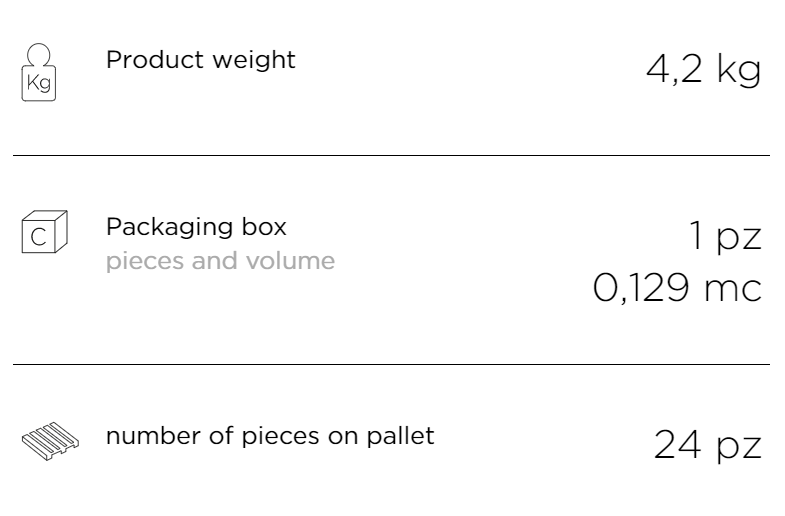The width and height of the screenshot is (785, 516).
Task: Click the digit 1 in the packaging pieces value
Action: (x=696, y=235)
